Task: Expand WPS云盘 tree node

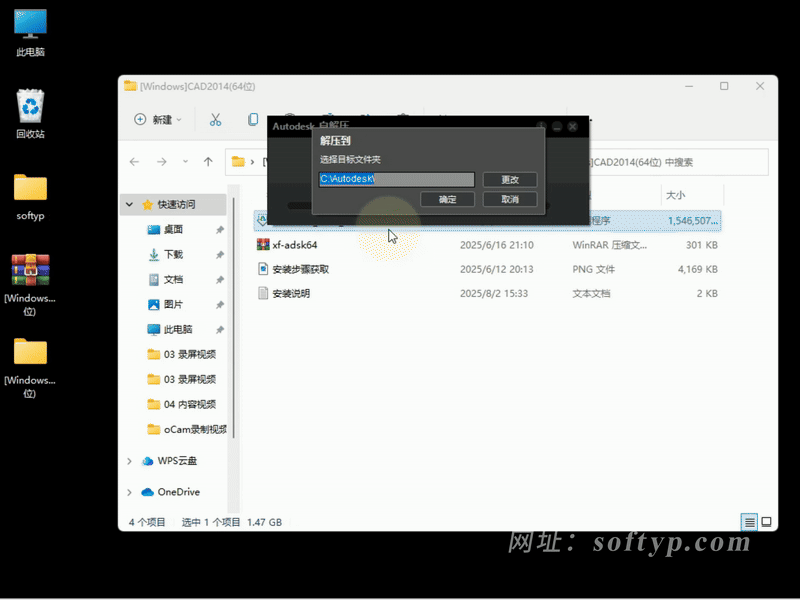Action: (x=130, y=461)
